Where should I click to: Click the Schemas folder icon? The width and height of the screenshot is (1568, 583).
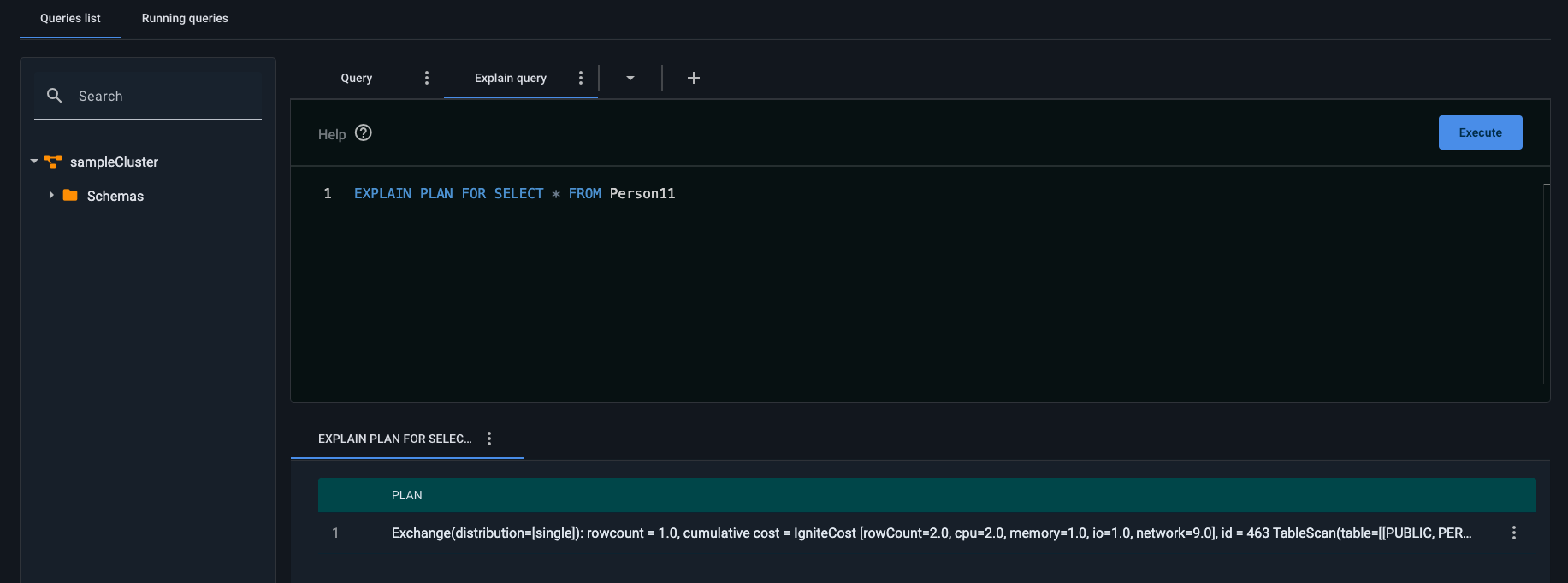point(71,196)
